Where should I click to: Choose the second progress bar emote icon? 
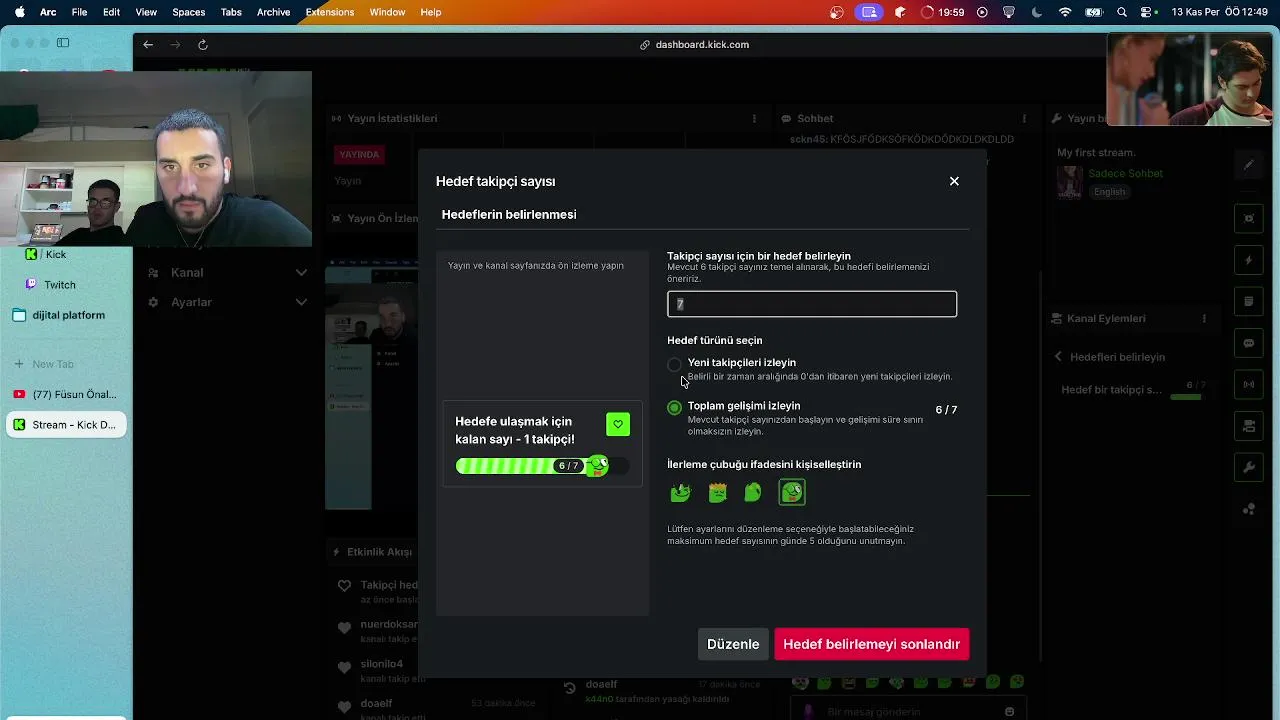click(717, 492)
